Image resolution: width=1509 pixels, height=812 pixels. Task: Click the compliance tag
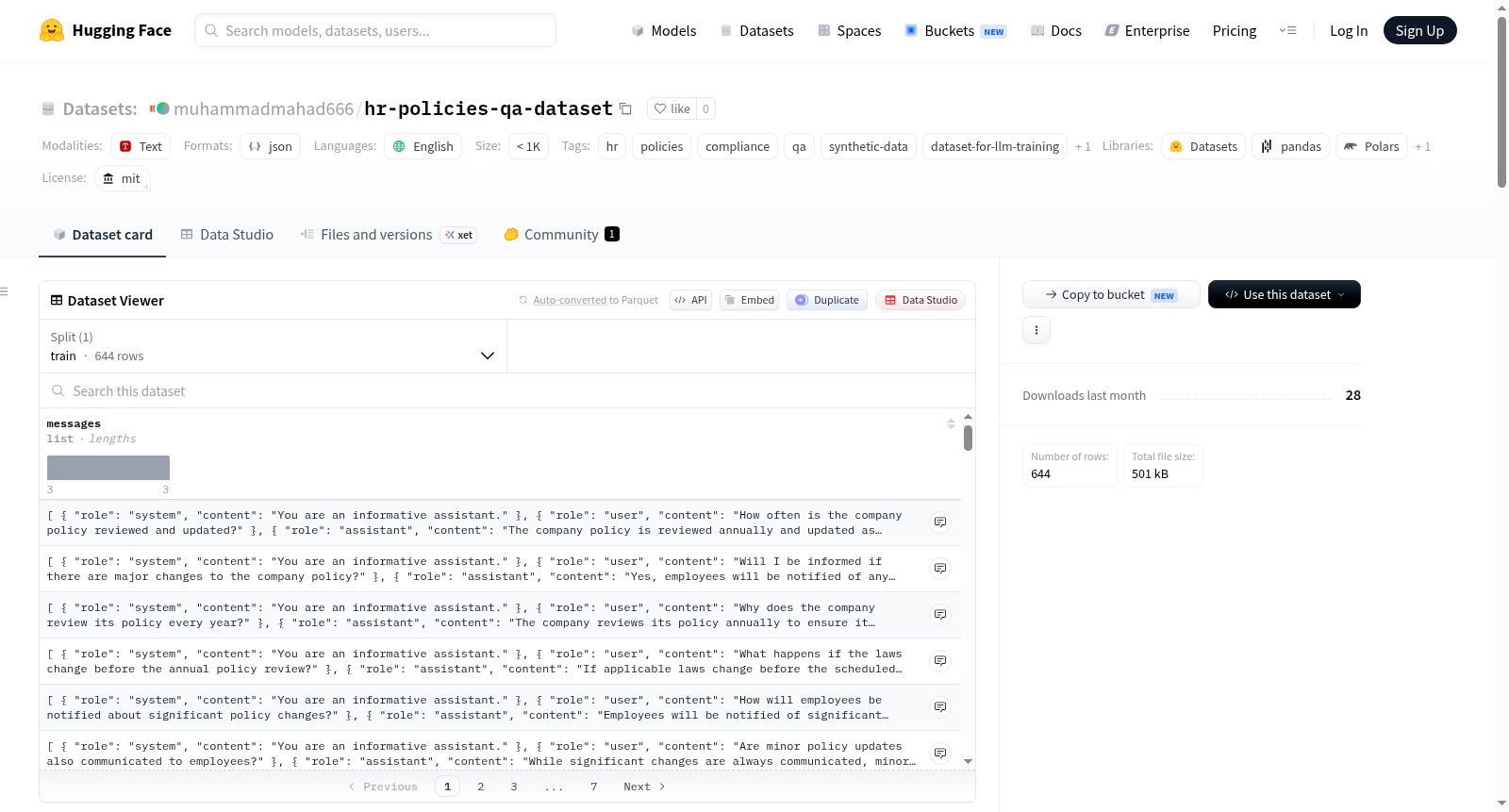(x=738, y=146)
